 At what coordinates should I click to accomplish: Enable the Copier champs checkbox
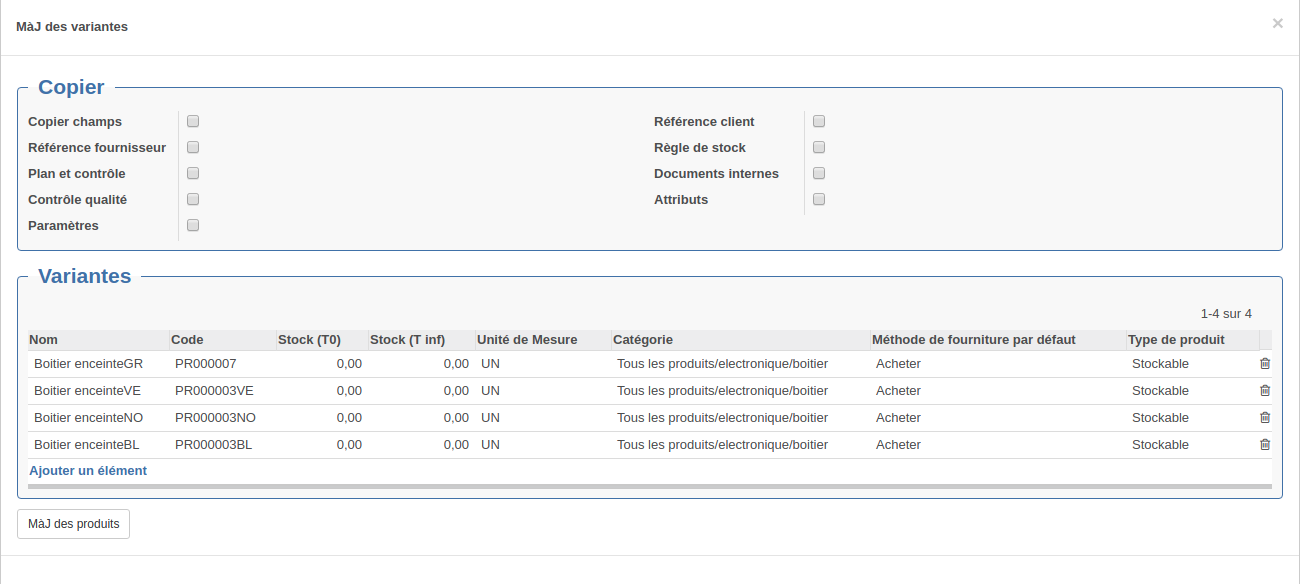pyautogui.click(x=193, y=121)
